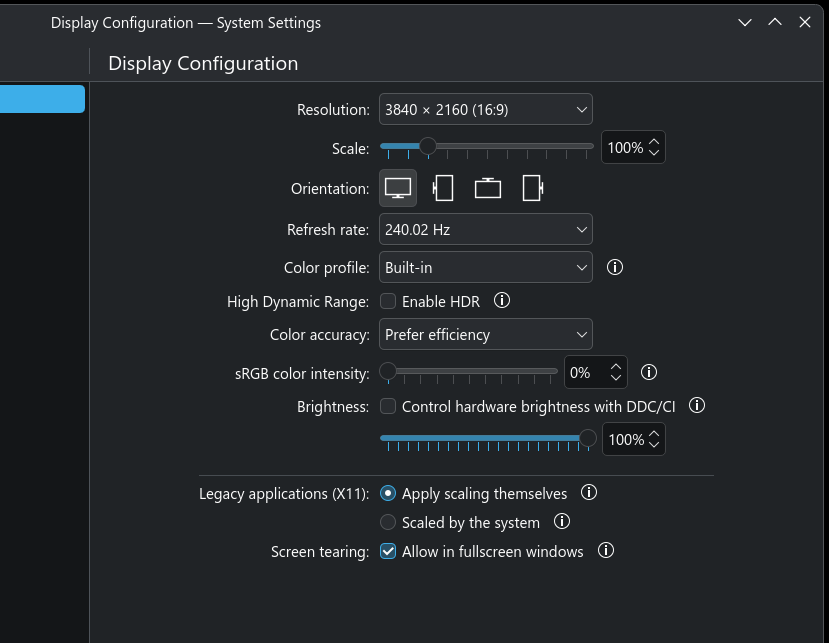Select Apply scaling themselves radio button
Image resolution: width=829 pixels, height=643 pixels.
pyautogui.click(x=388, y=493)
